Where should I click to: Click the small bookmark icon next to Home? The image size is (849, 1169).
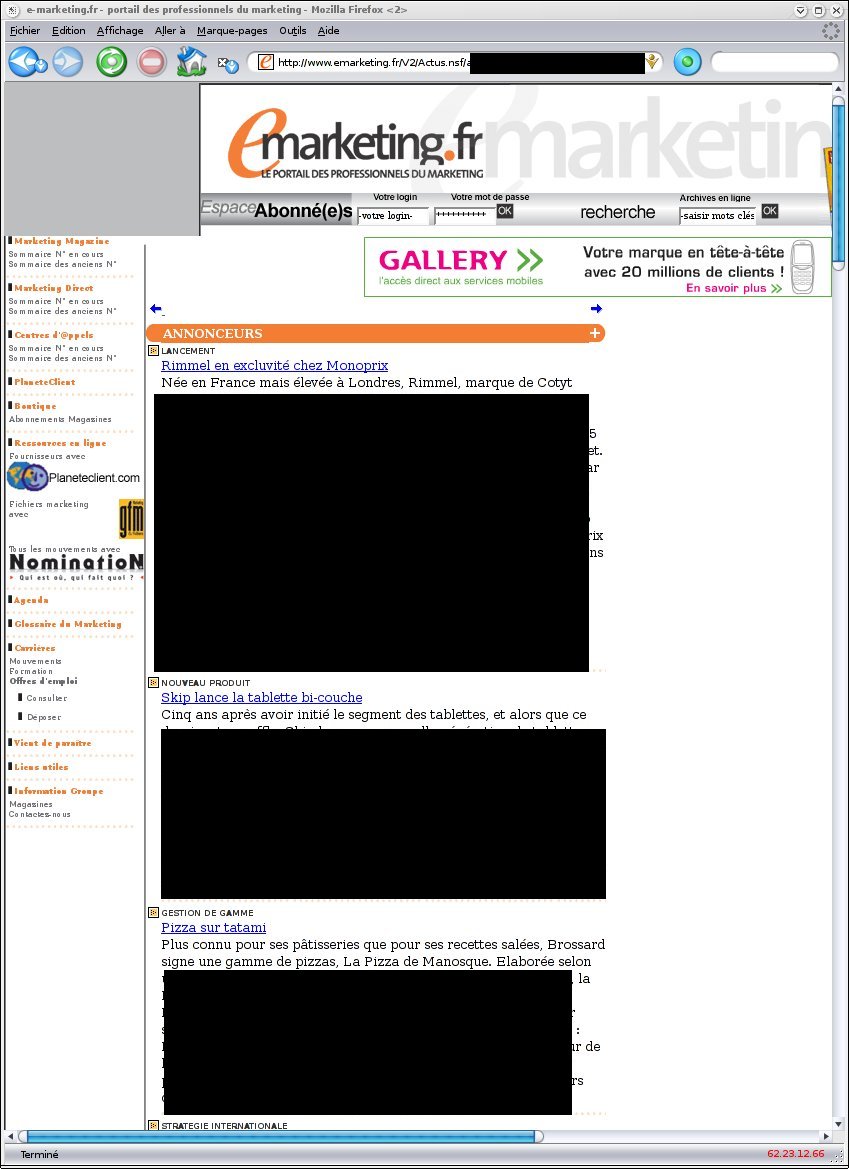click(x=227, y=65)
